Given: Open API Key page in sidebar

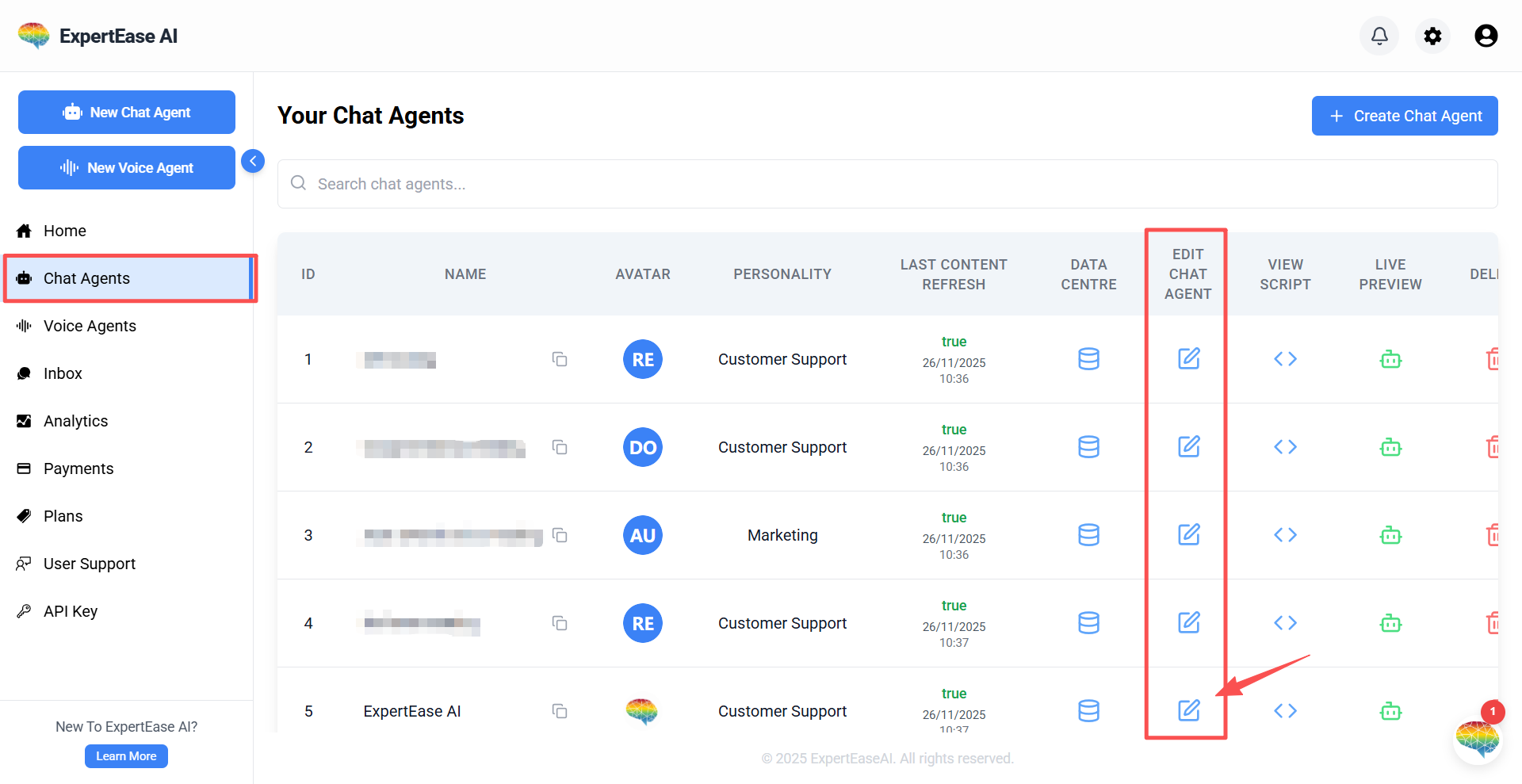Looking at the screenshot, I should (71, 611).
